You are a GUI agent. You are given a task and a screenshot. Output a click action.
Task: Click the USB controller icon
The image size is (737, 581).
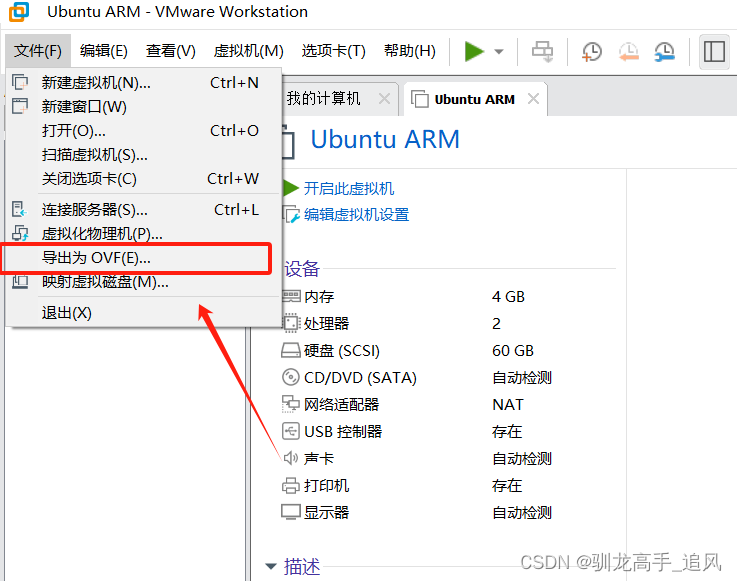[291, 431]
